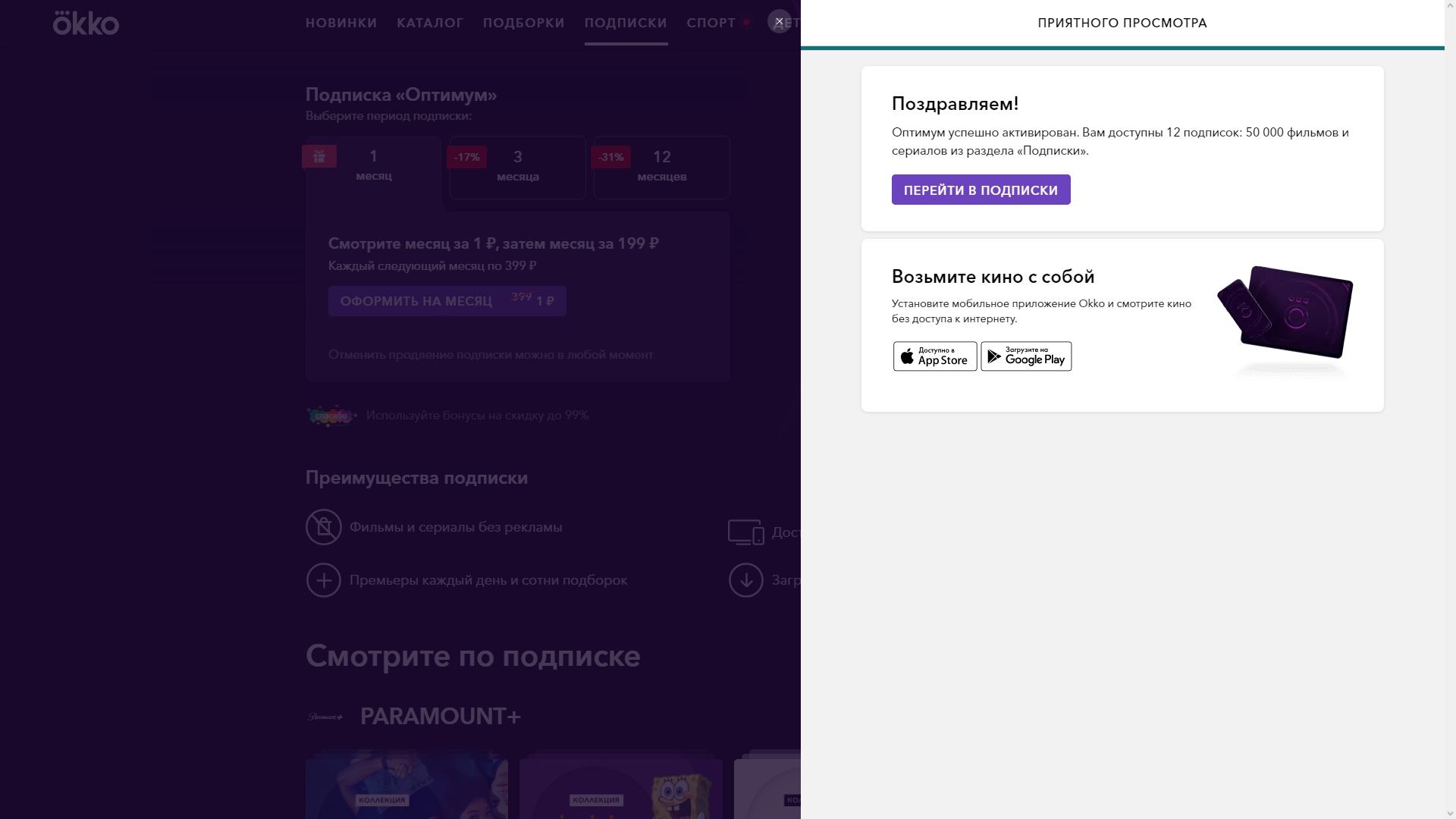This screenshot has height=819, width=1456.
Task: Click Отменить продление подписки notice
Action: 491,355
